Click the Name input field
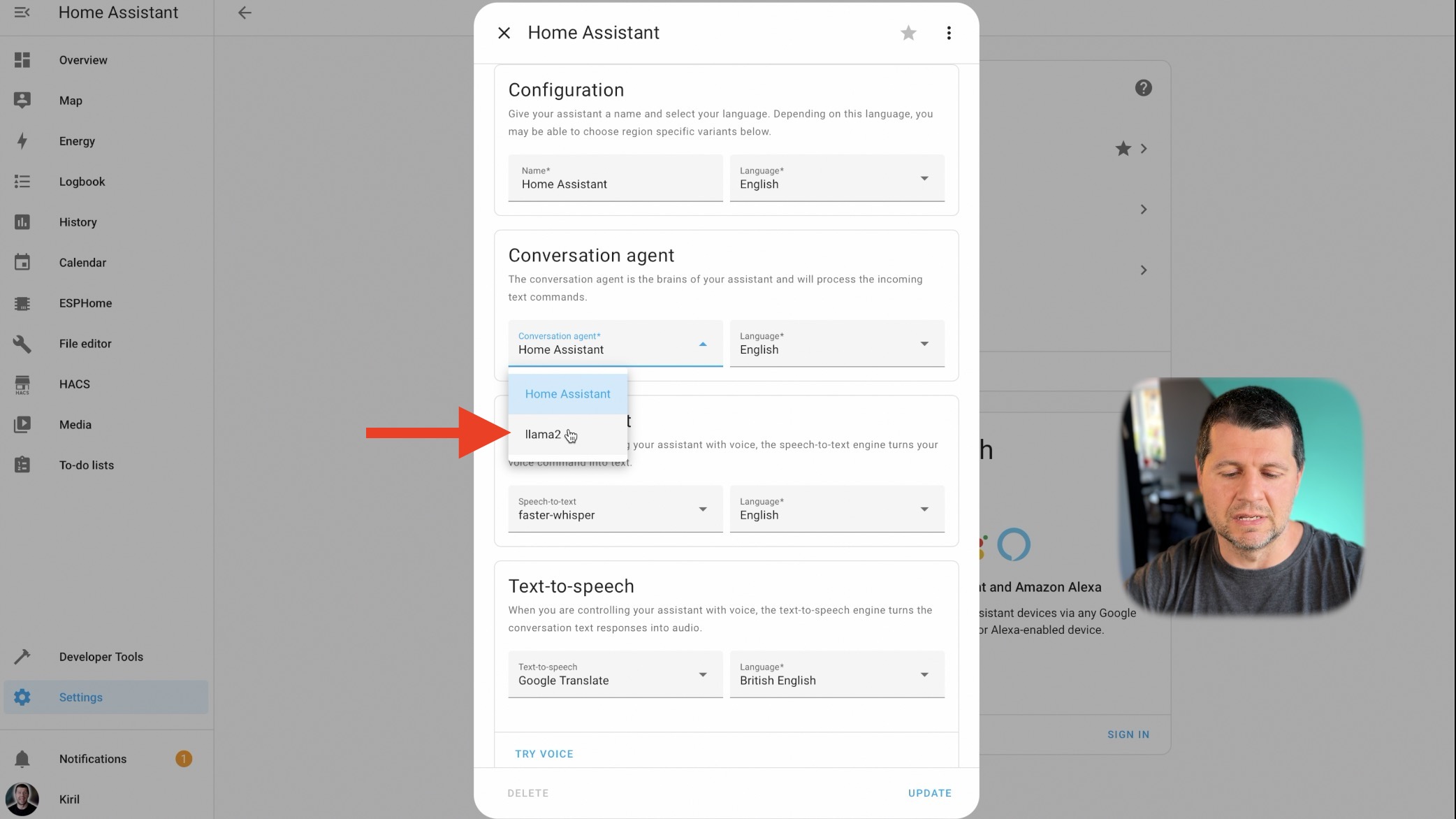Image resolution: width=1456 pixels, height=819 pixels. click(x=614, y=184)
